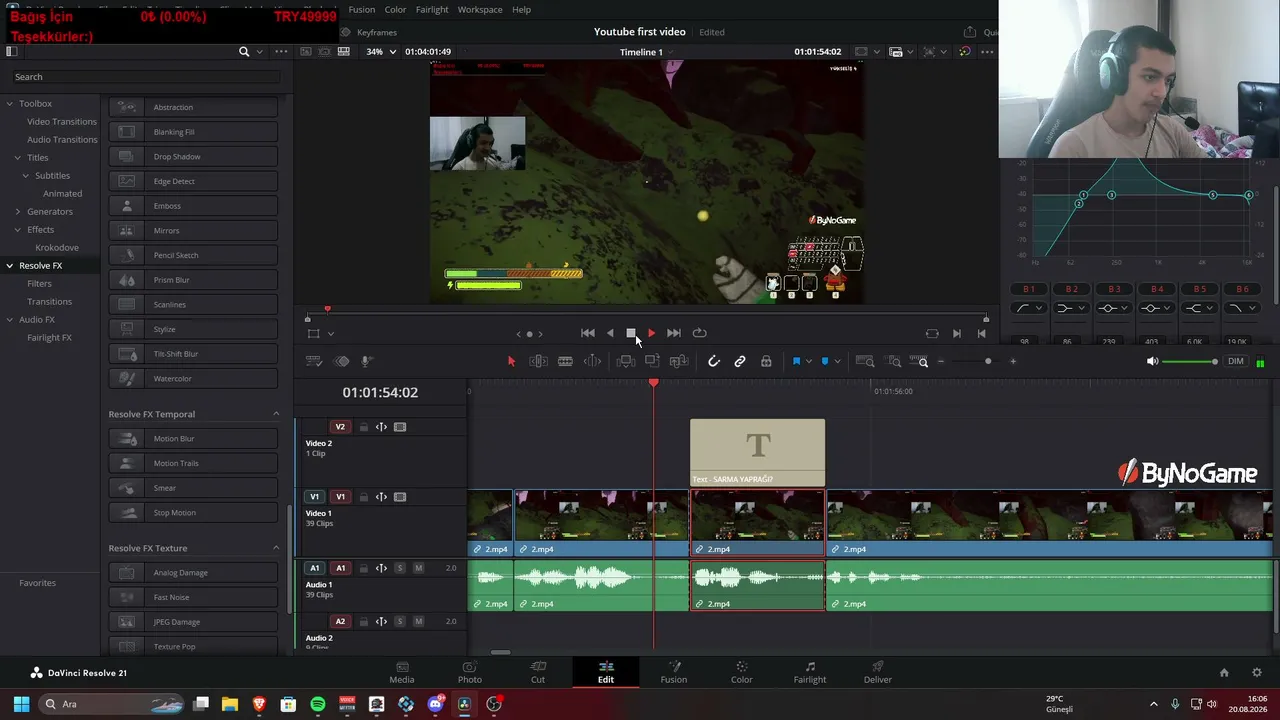This screenshot has height=720, width=1280.
Task: Switch to the Cut page
Action: tap(538, 672)
